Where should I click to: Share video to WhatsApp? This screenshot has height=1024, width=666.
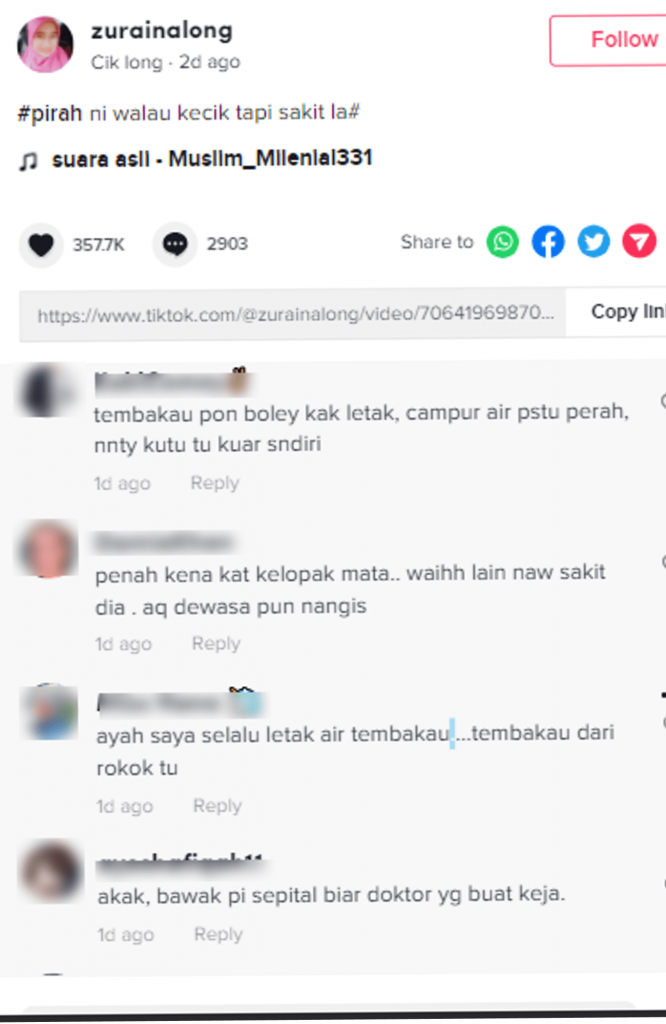point(502,242)
